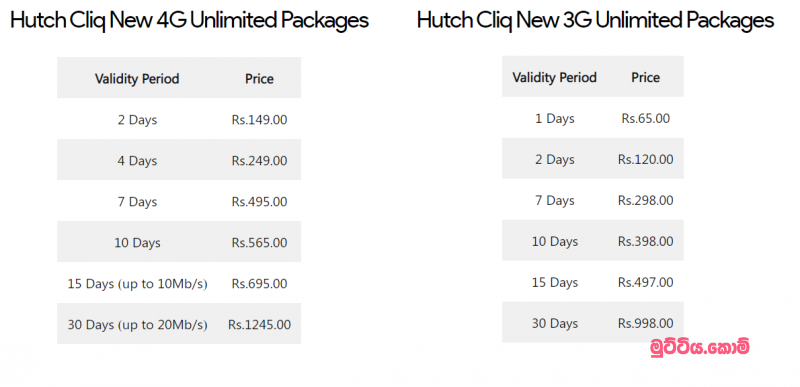
Task: Click the Rs.398.00 price cell
Action: [645, 241]
